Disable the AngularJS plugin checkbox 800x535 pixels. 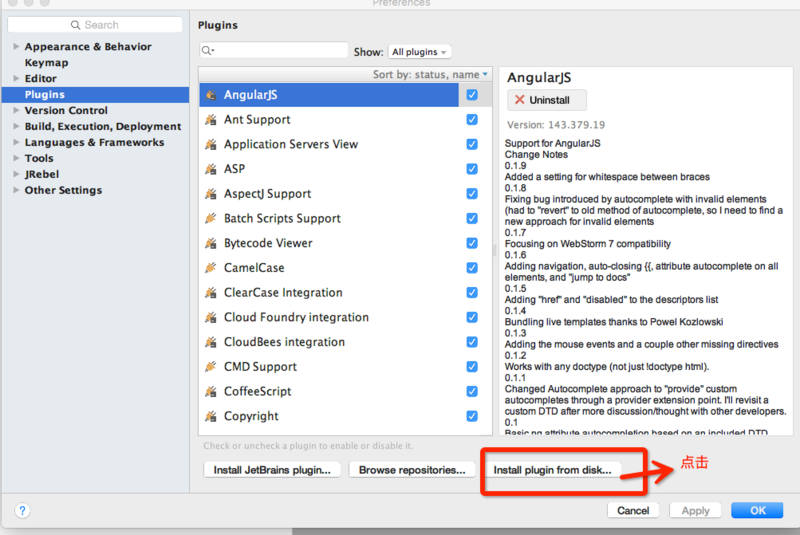pos(472,95)
